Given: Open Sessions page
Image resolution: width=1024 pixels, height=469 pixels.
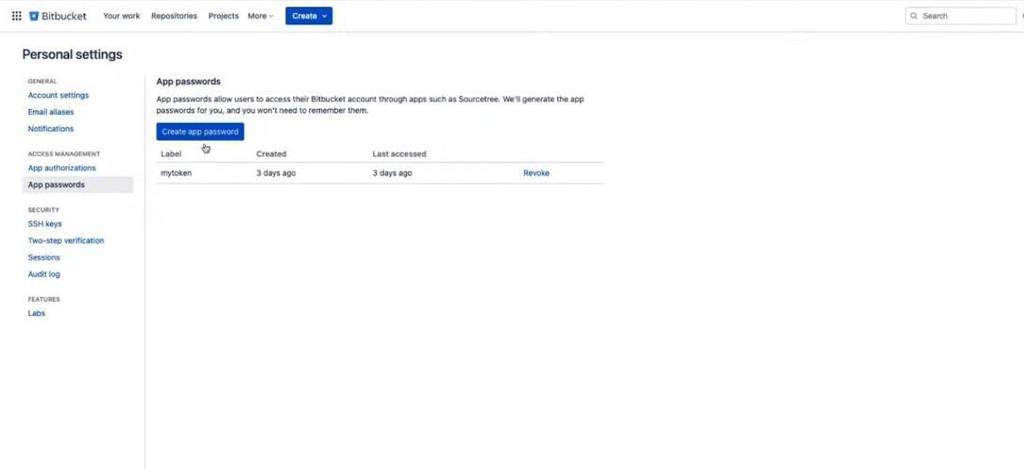Looking at the screenshot, I should click(x=44, y=257).
